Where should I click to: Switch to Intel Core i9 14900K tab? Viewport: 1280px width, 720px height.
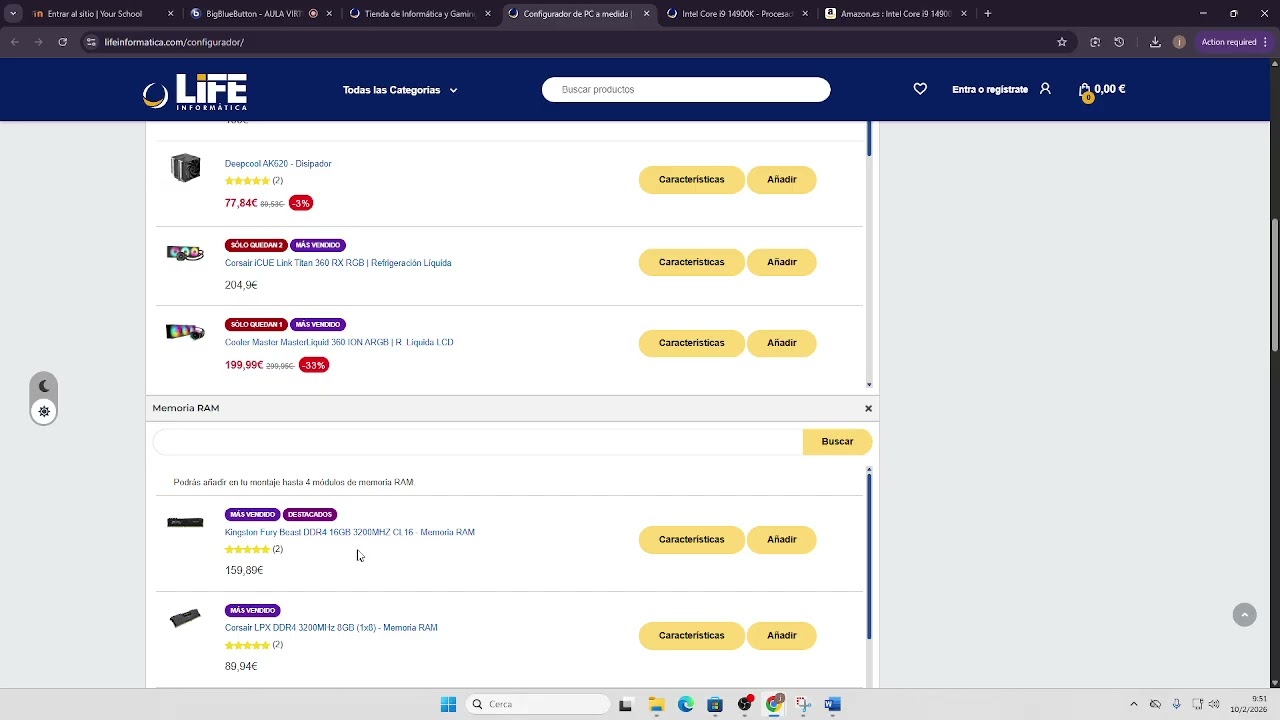tap(737, 14)
